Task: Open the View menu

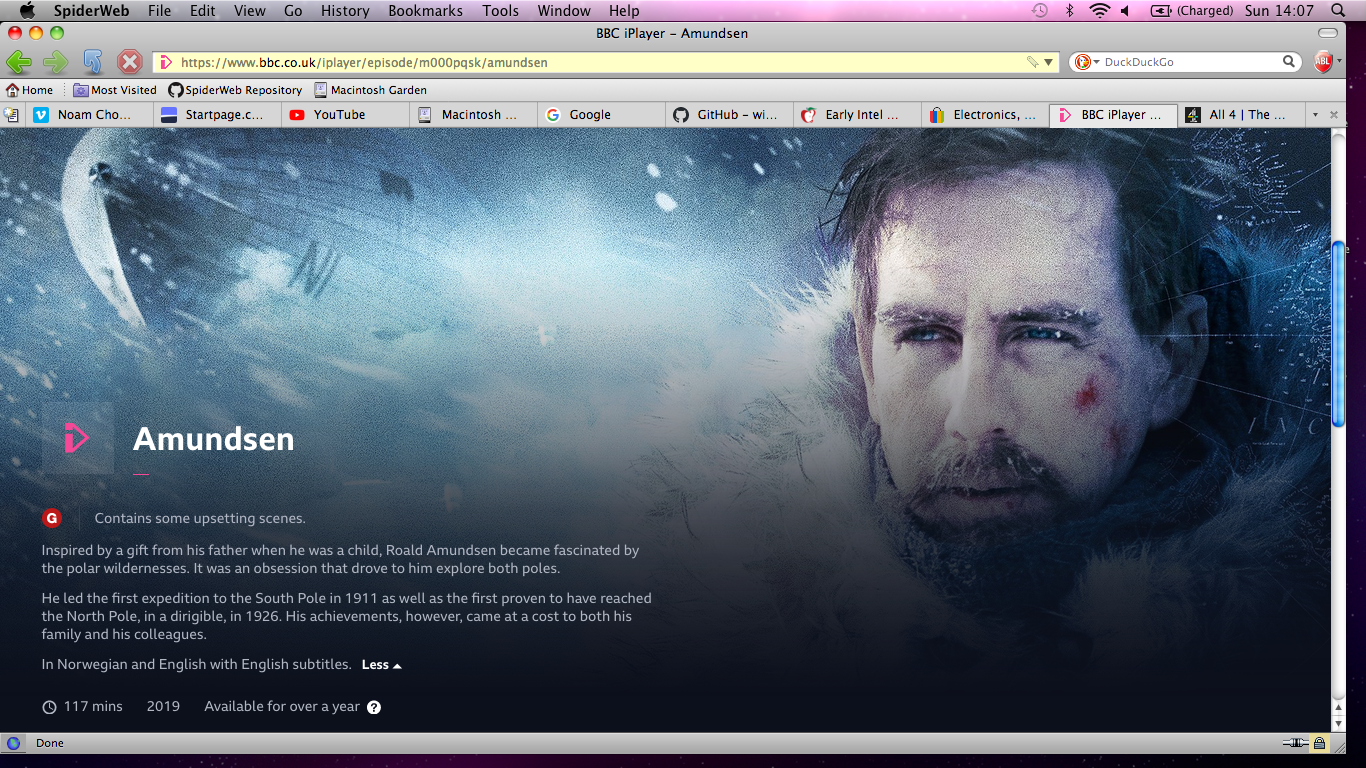Action: point(250,11)
